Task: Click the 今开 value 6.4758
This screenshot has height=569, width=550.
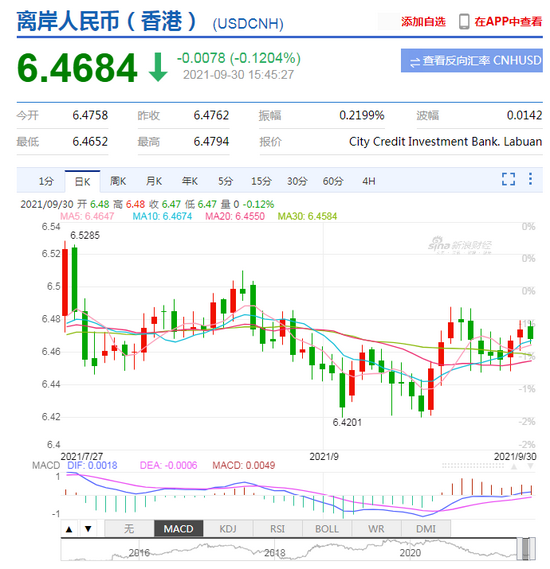Action: (x=90, y=115)
